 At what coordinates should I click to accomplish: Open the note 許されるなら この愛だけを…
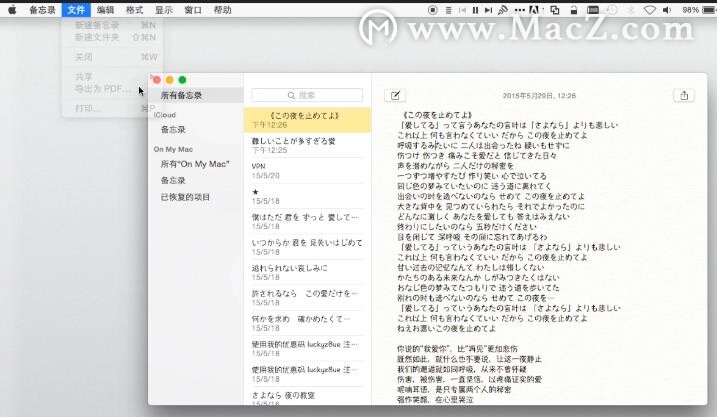(x=307, y=298)
